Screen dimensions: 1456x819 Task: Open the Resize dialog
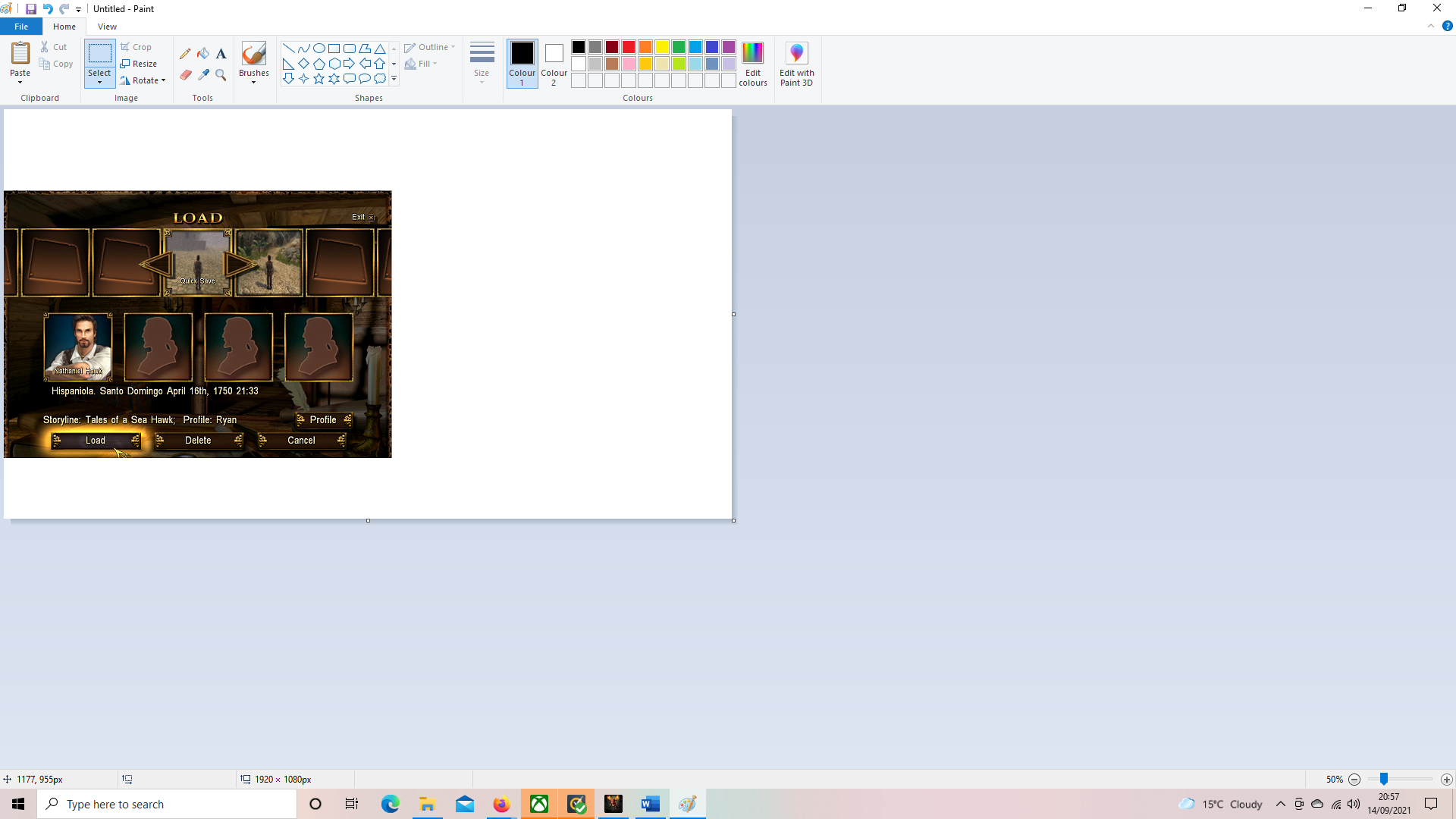tap(139, 64)
